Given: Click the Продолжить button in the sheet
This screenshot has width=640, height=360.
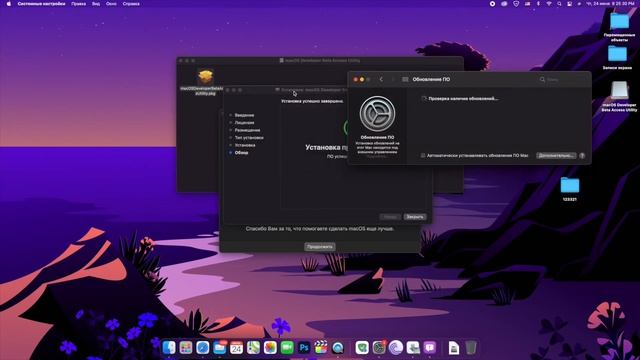Looking at the screenshot, I should point(320,247).
